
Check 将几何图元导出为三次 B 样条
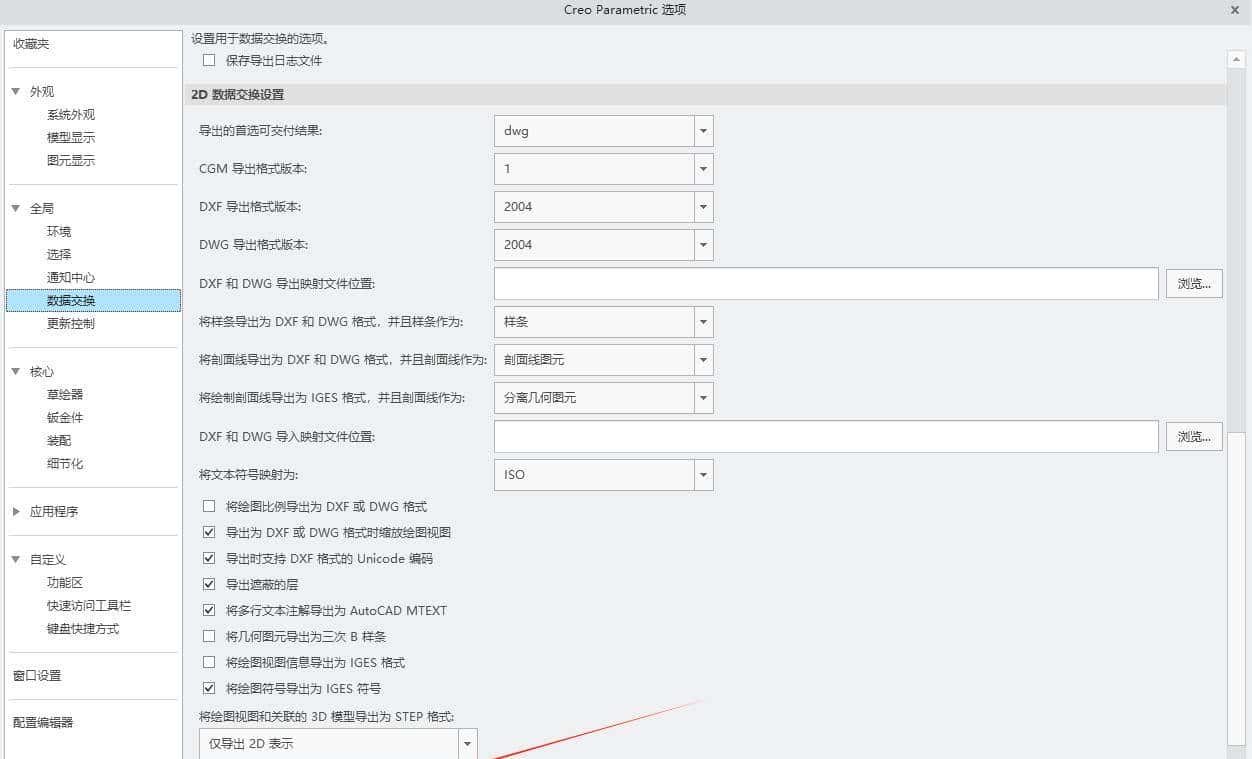(x=209, y=636)
